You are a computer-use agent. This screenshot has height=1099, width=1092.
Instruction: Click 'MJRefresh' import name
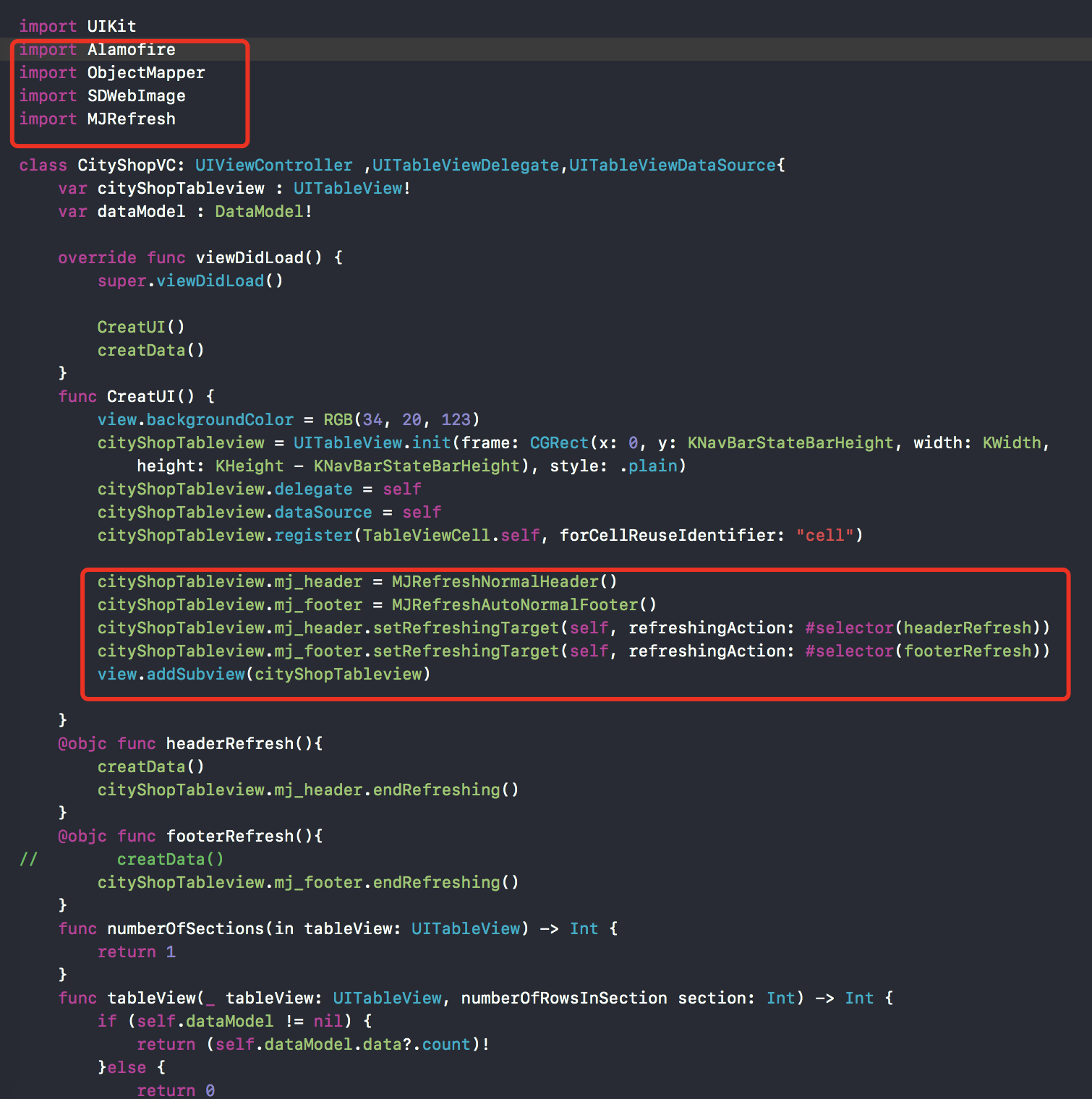click(132, 119)
